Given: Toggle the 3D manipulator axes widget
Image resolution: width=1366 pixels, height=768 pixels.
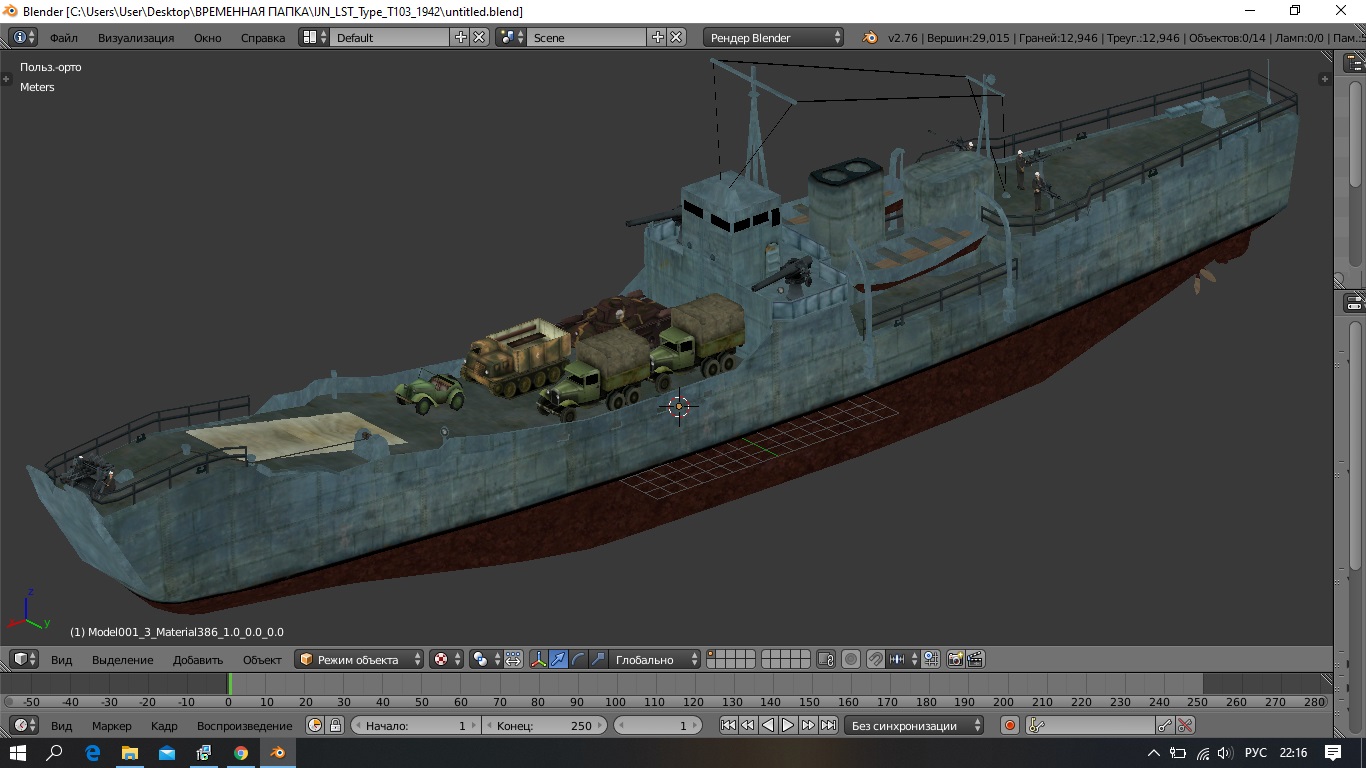Looking at the screenshot, I should coord(539,660).
